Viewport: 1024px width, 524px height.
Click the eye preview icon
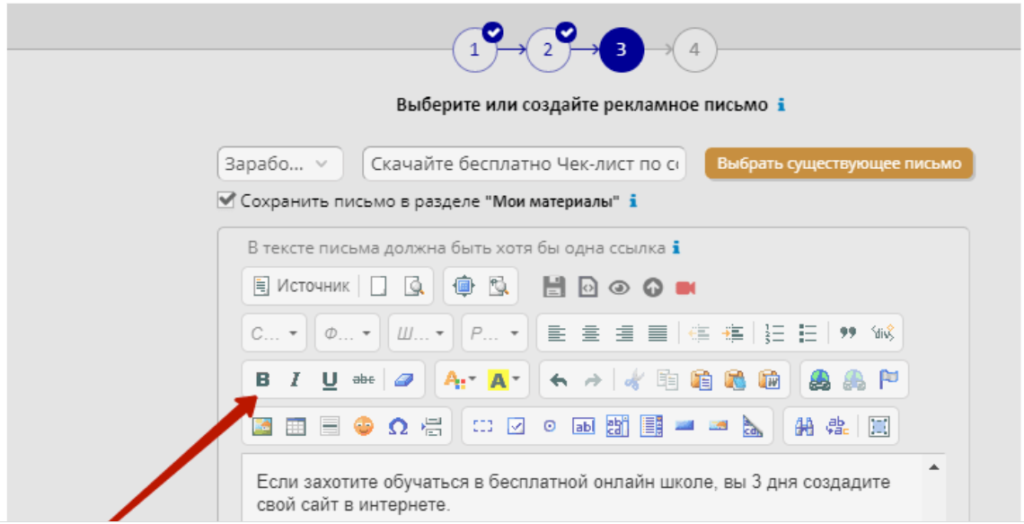tap(619, 287)
